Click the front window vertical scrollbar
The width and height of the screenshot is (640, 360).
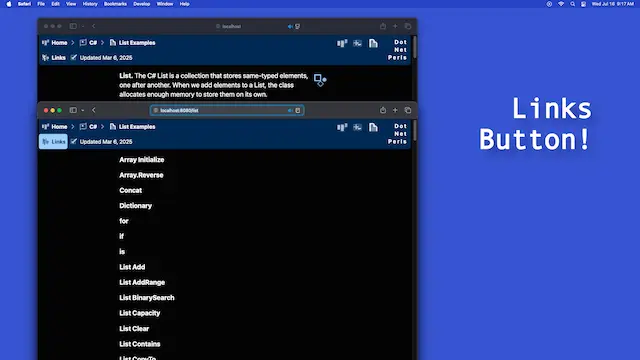pyautogui.click(x=415, y=131)
